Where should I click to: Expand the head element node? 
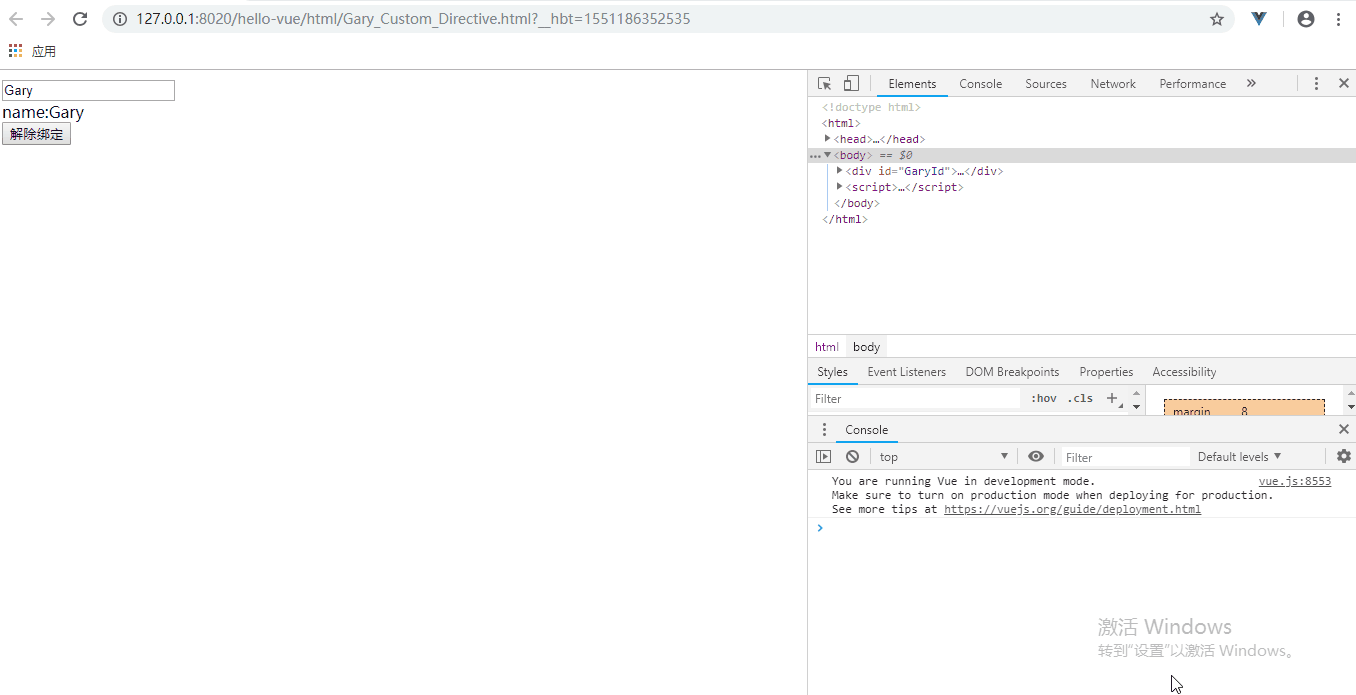(x=828, y=139)
